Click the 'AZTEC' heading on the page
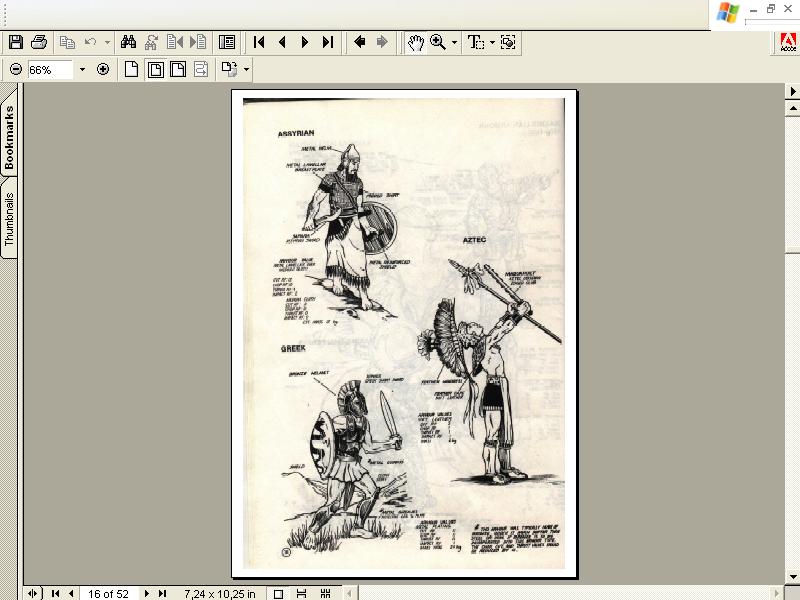 point(474,240)
